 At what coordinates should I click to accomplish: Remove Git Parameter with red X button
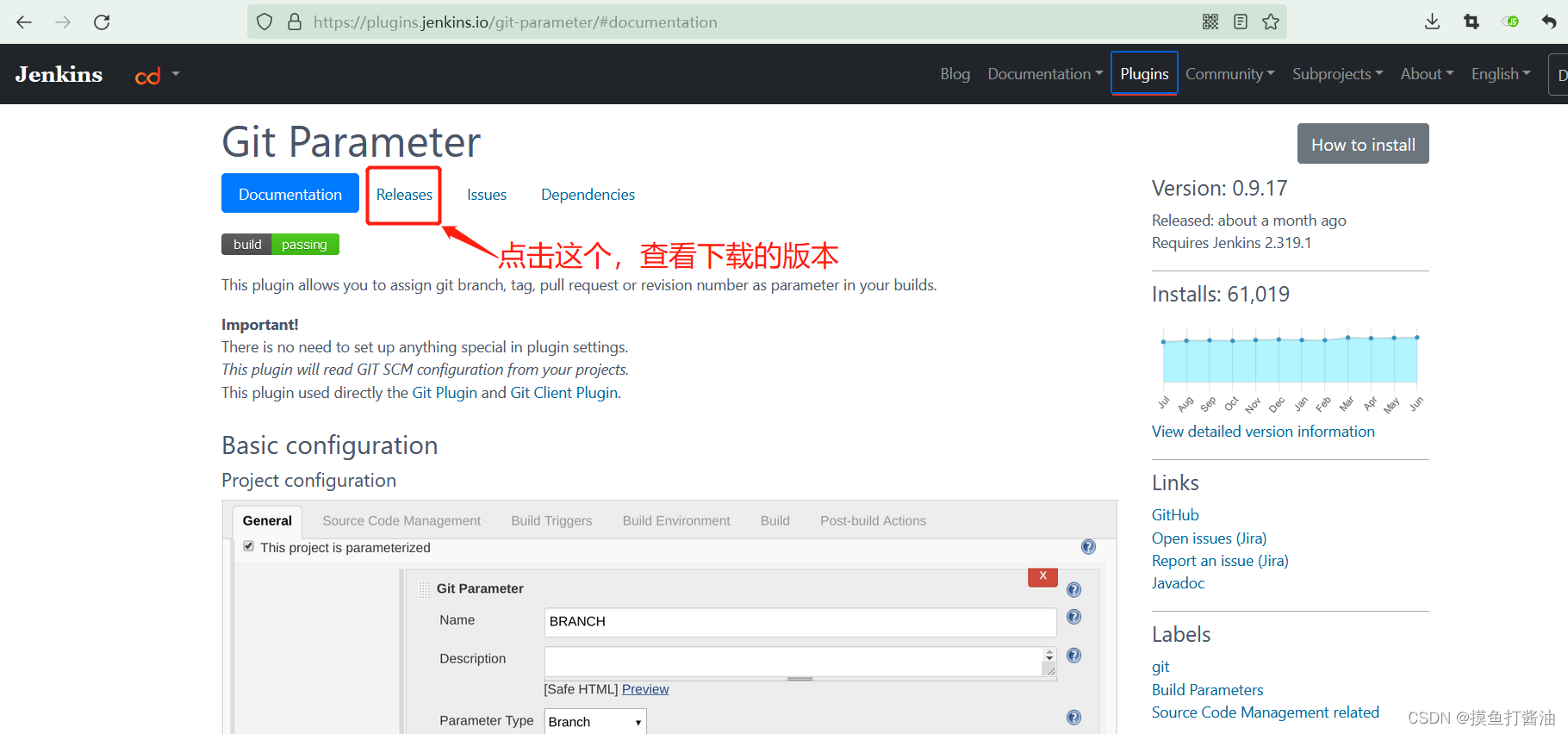click(1042, 576)
